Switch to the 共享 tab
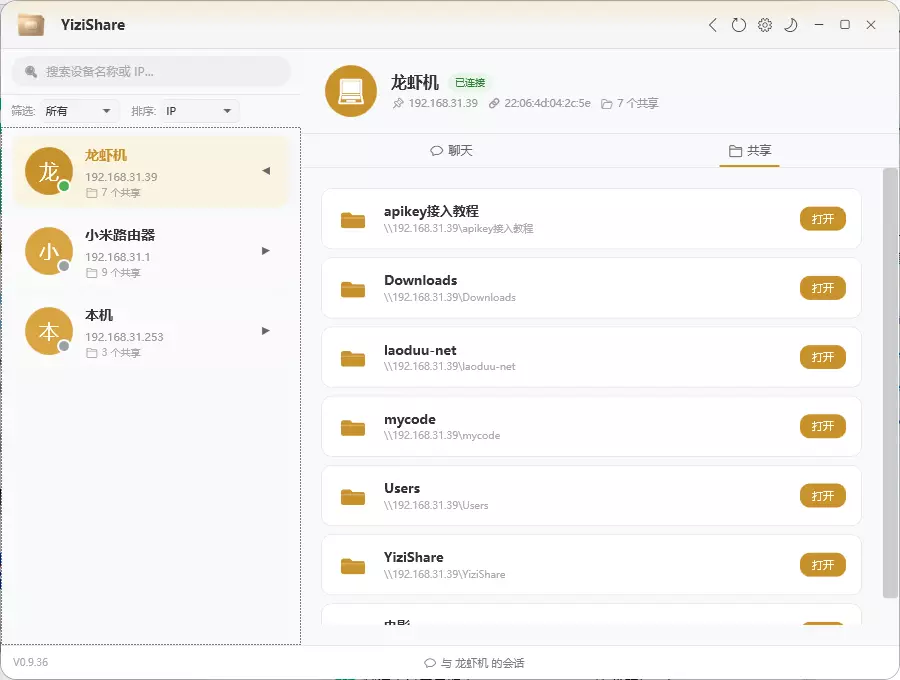 tap(750, 150)
